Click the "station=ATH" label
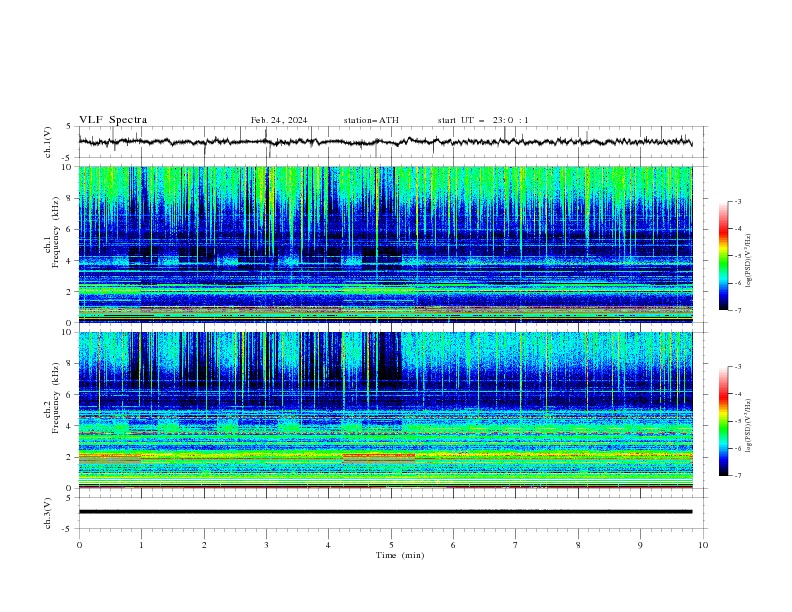792x612 pixels. [x=371, y=120]
